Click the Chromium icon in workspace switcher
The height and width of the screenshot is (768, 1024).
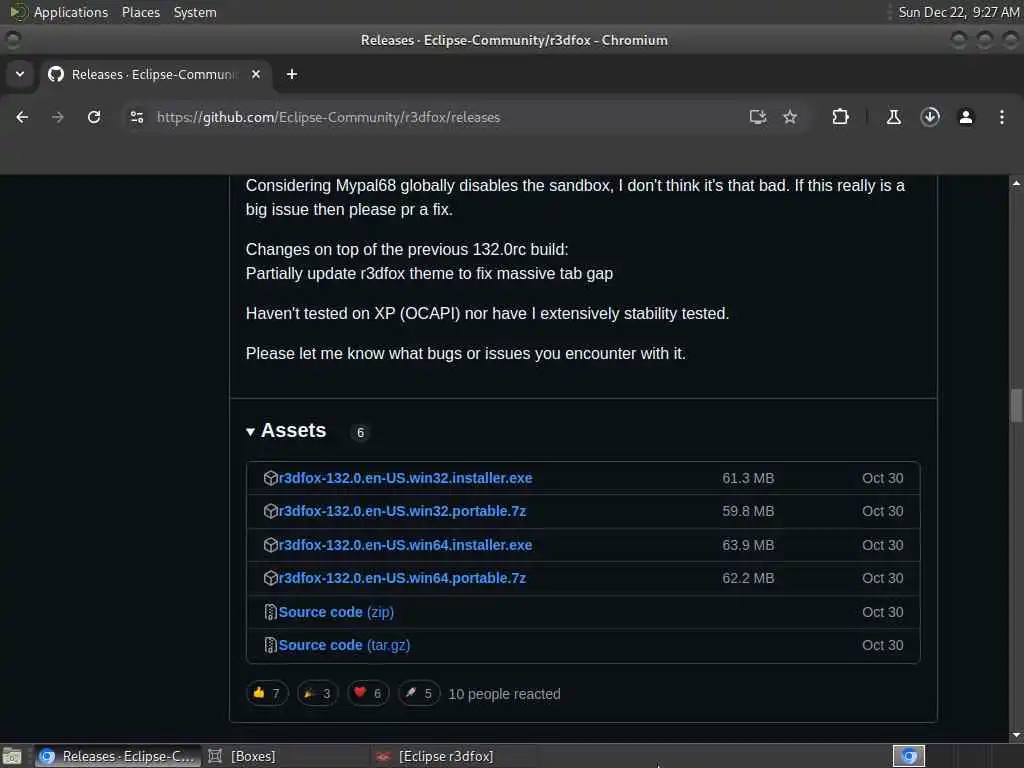(909, 756)
